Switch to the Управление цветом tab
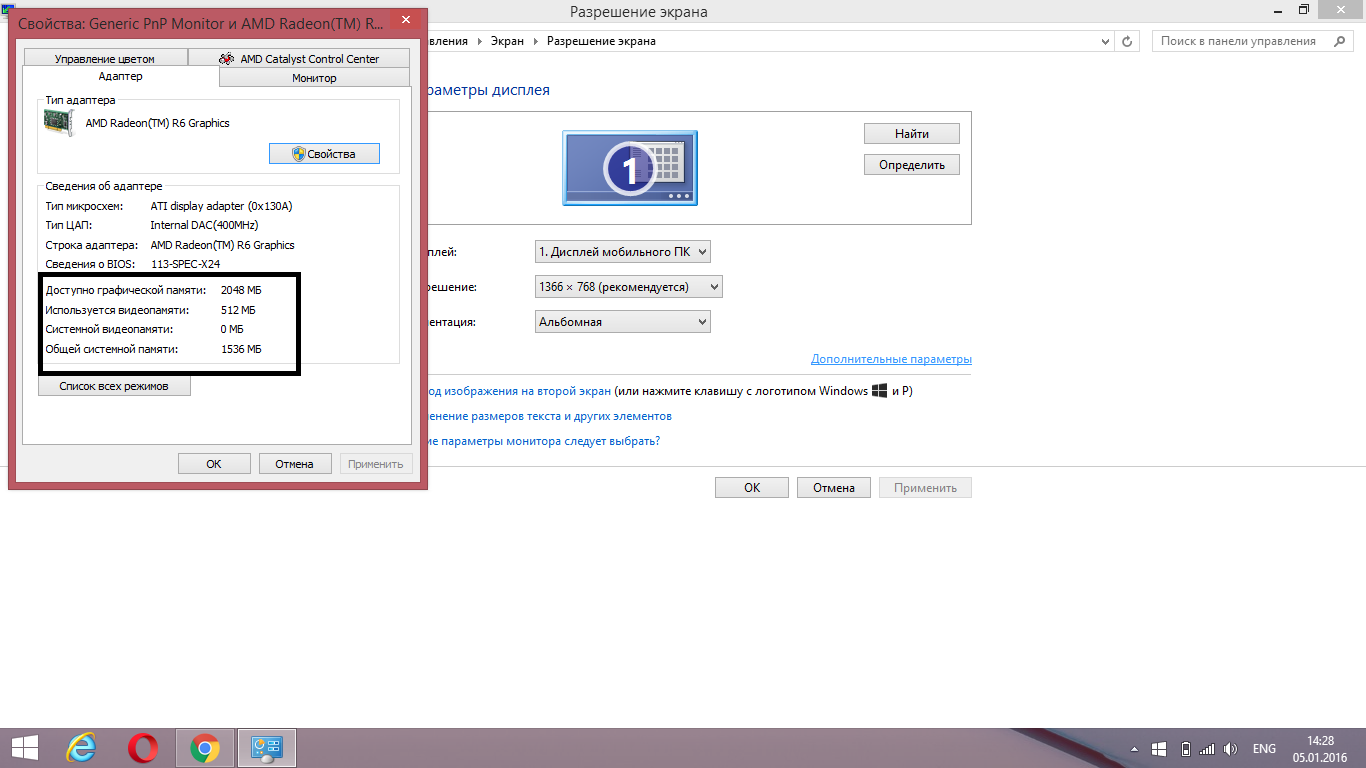Screen dimensions: 1366x768 pyautogui.click(x=105, y=59)
